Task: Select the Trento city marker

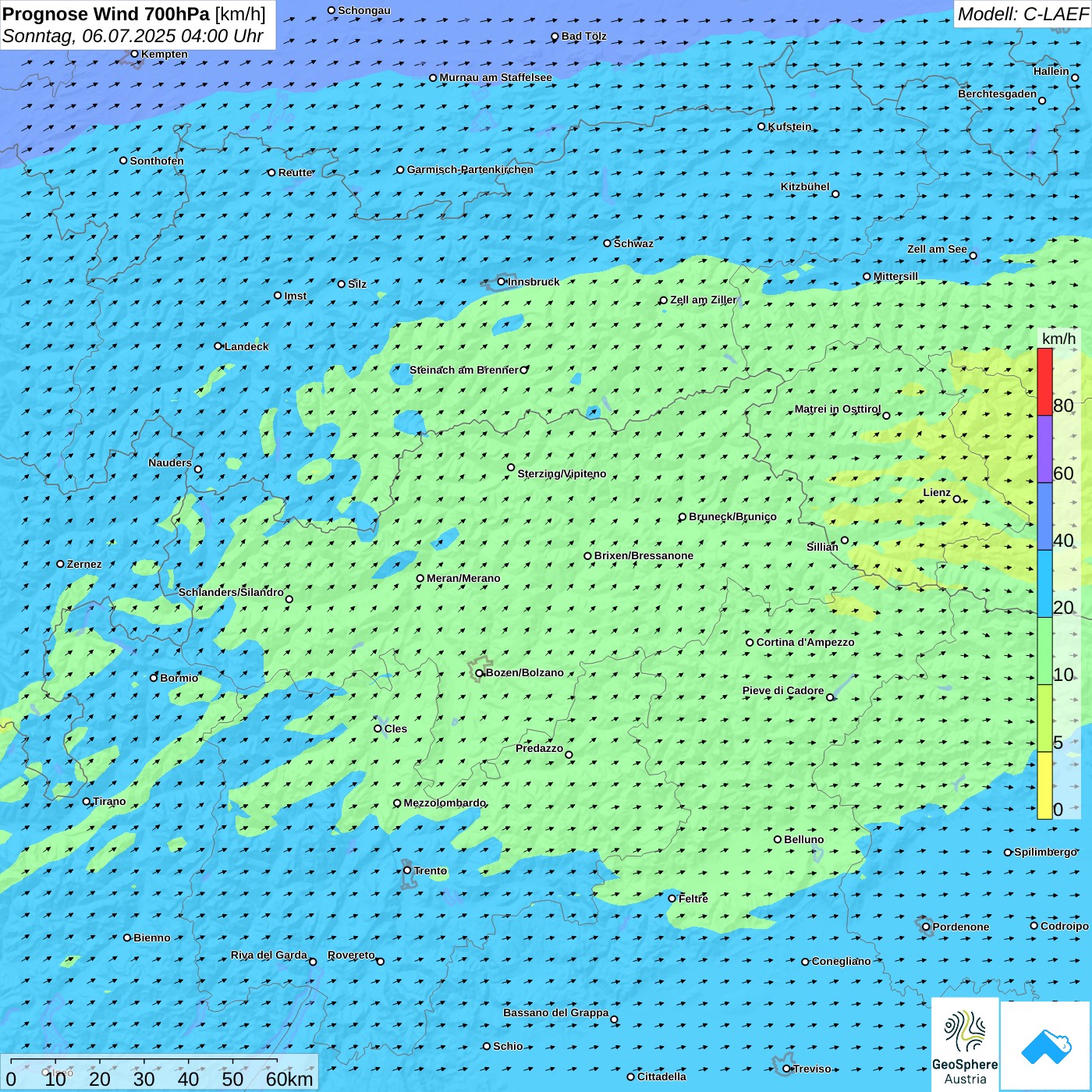Action: (x=407, y=870)
